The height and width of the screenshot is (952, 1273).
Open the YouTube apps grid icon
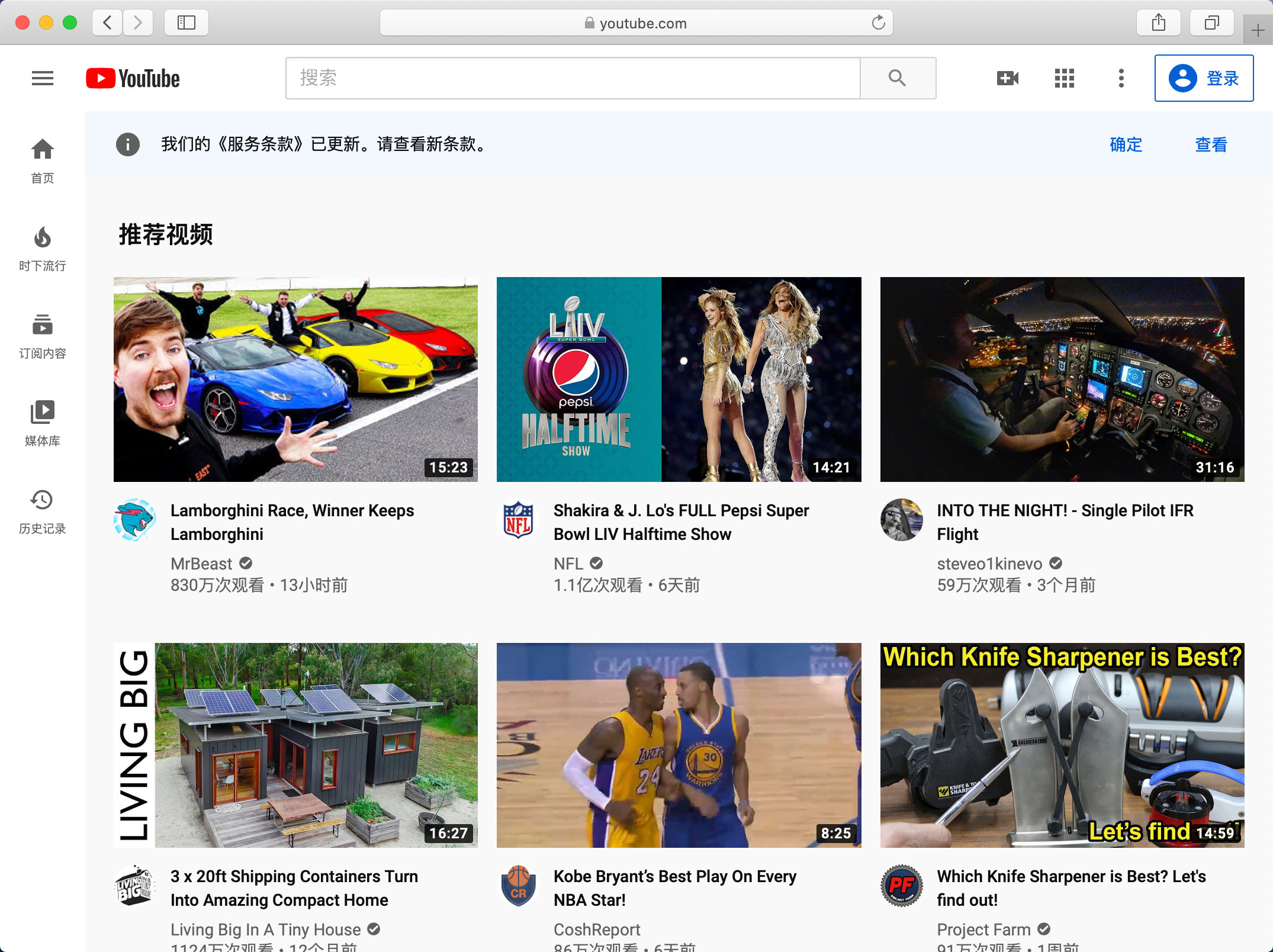(x=1064, y=78)
